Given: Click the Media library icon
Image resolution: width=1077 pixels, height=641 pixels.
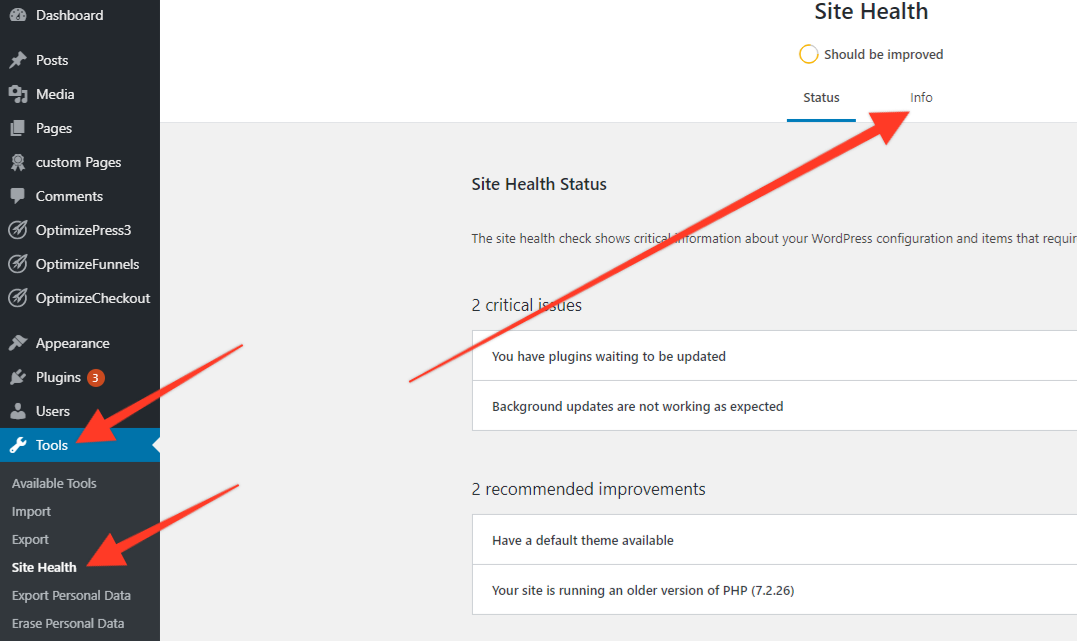Looking at the screenshot, I should click(18, 94).
